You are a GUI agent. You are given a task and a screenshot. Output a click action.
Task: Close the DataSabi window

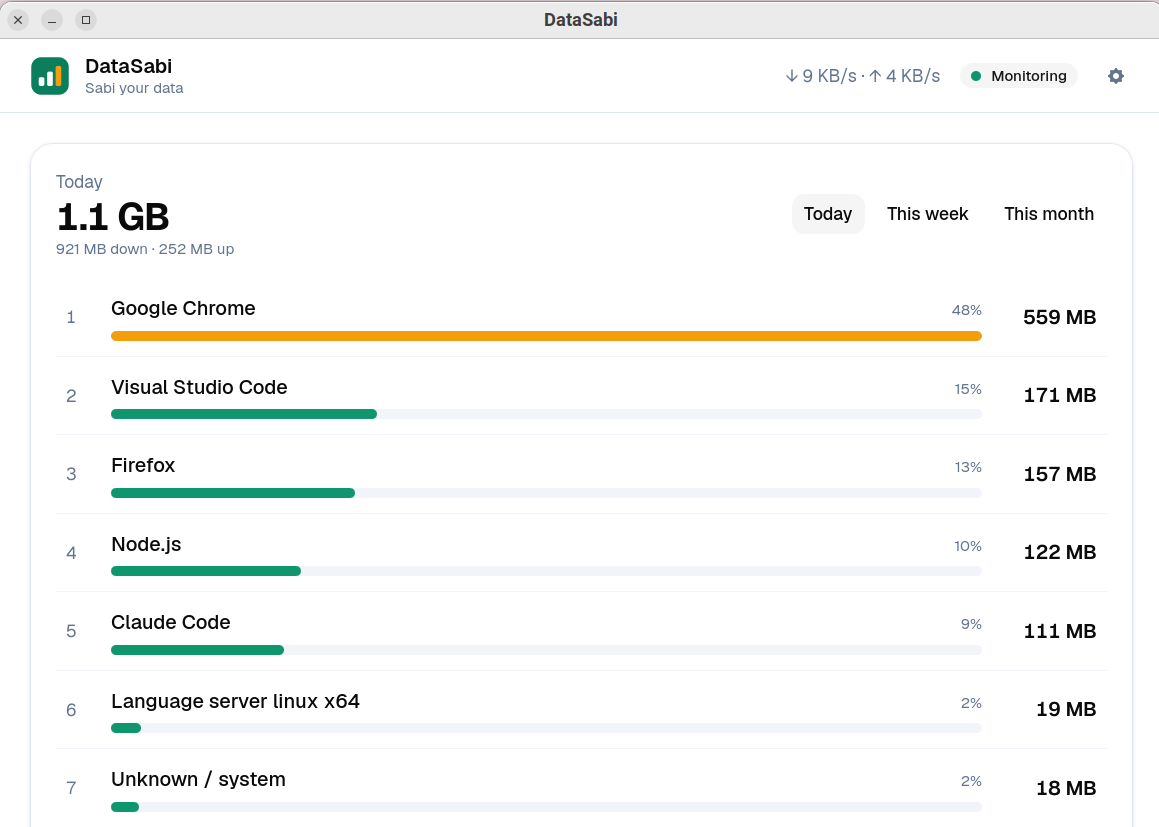18,20
